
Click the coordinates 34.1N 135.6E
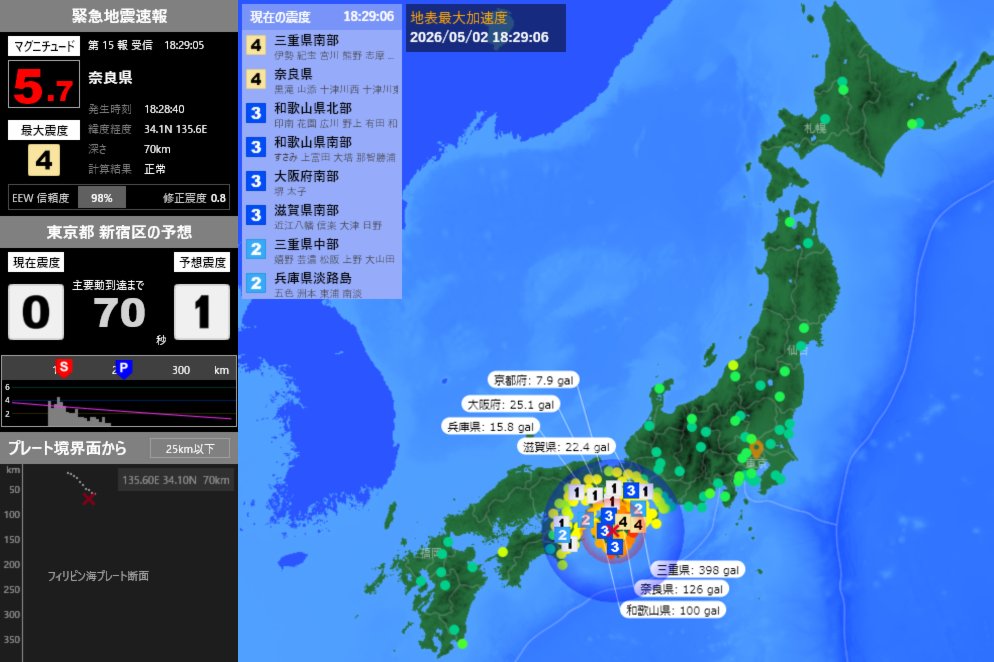coord(176,129)
